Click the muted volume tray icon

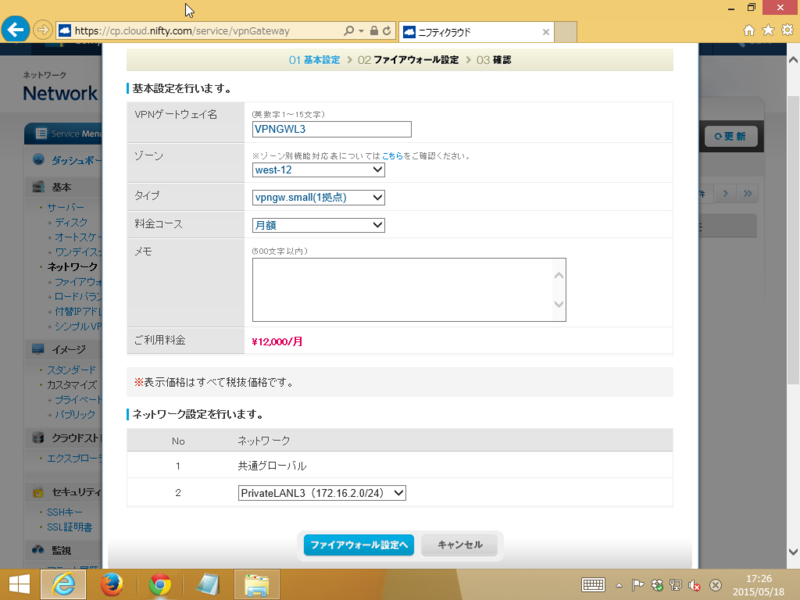coord(694,585)
